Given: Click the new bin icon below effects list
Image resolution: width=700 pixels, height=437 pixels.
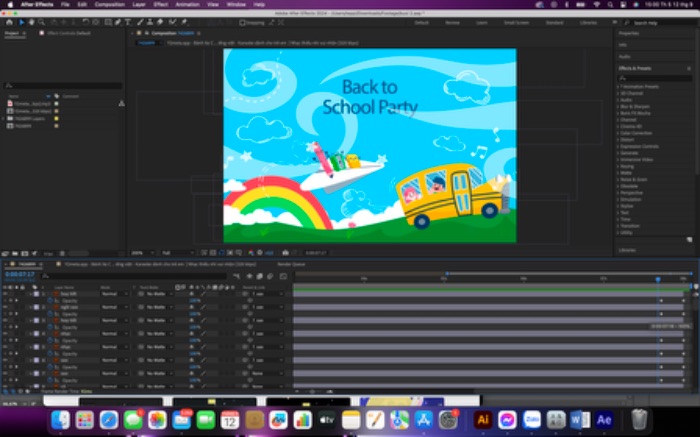Looking at the screenshot, I should tap(689, 240).
